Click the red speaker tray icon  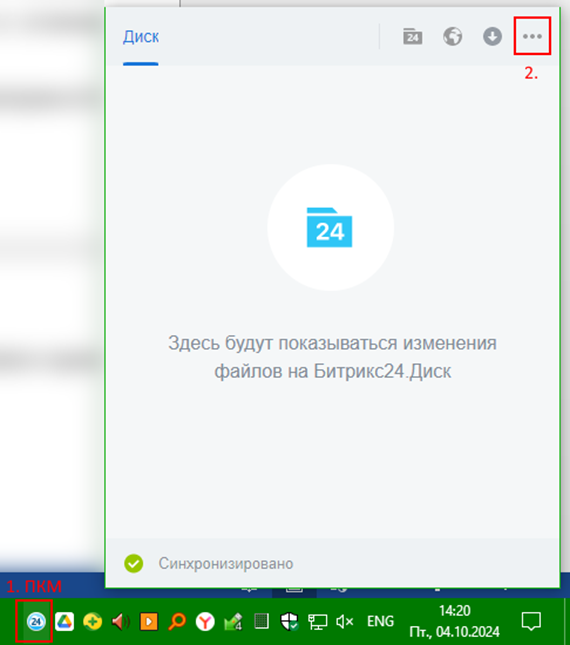(x=120, y=621)
